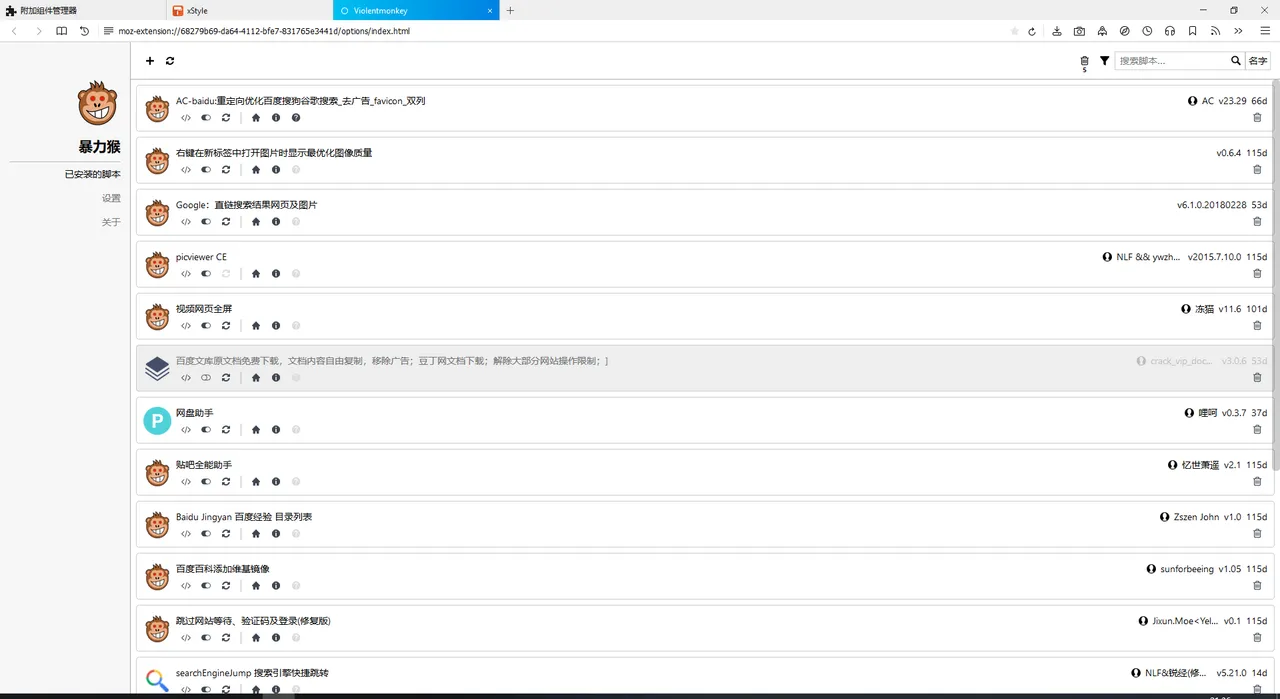The image size is (1280, 699).
Task: Click the camera screenshot toolbar icon
Action: (x=1079, y=31)
